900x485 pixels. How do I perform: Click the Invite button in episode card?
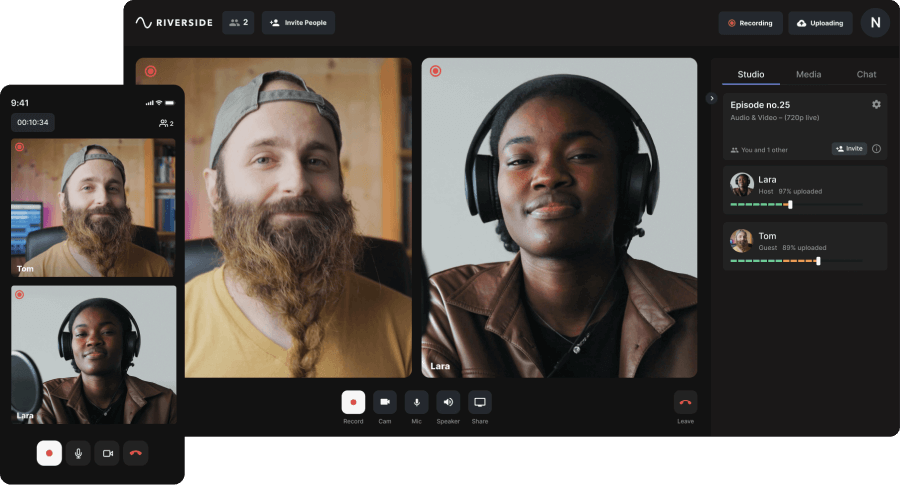849,149
